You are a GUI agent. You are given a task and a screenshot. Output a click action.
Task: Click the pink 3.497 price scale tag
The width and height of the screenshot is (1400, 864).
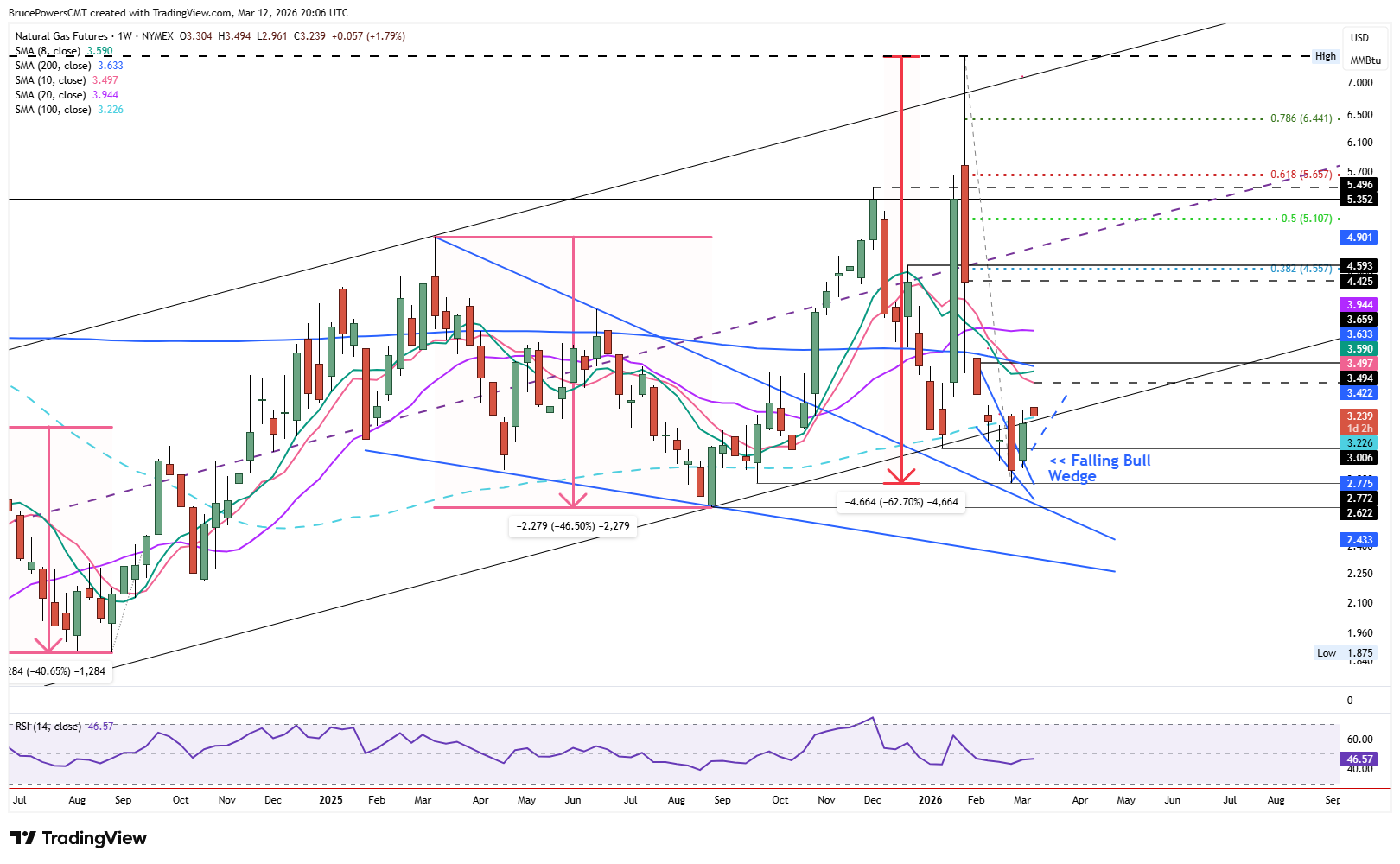tap(1359, 364)
